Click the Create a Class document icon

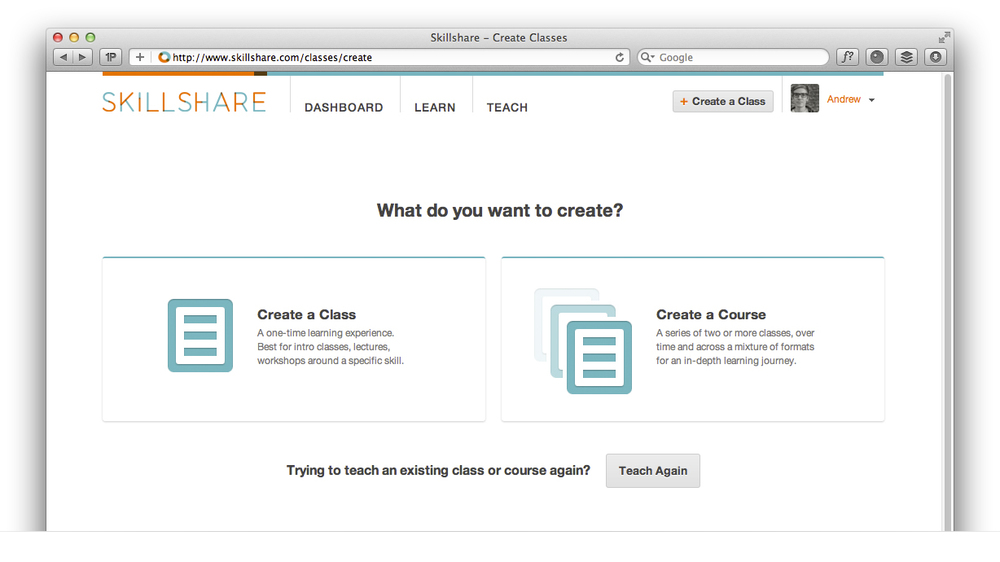click(200, 336)
